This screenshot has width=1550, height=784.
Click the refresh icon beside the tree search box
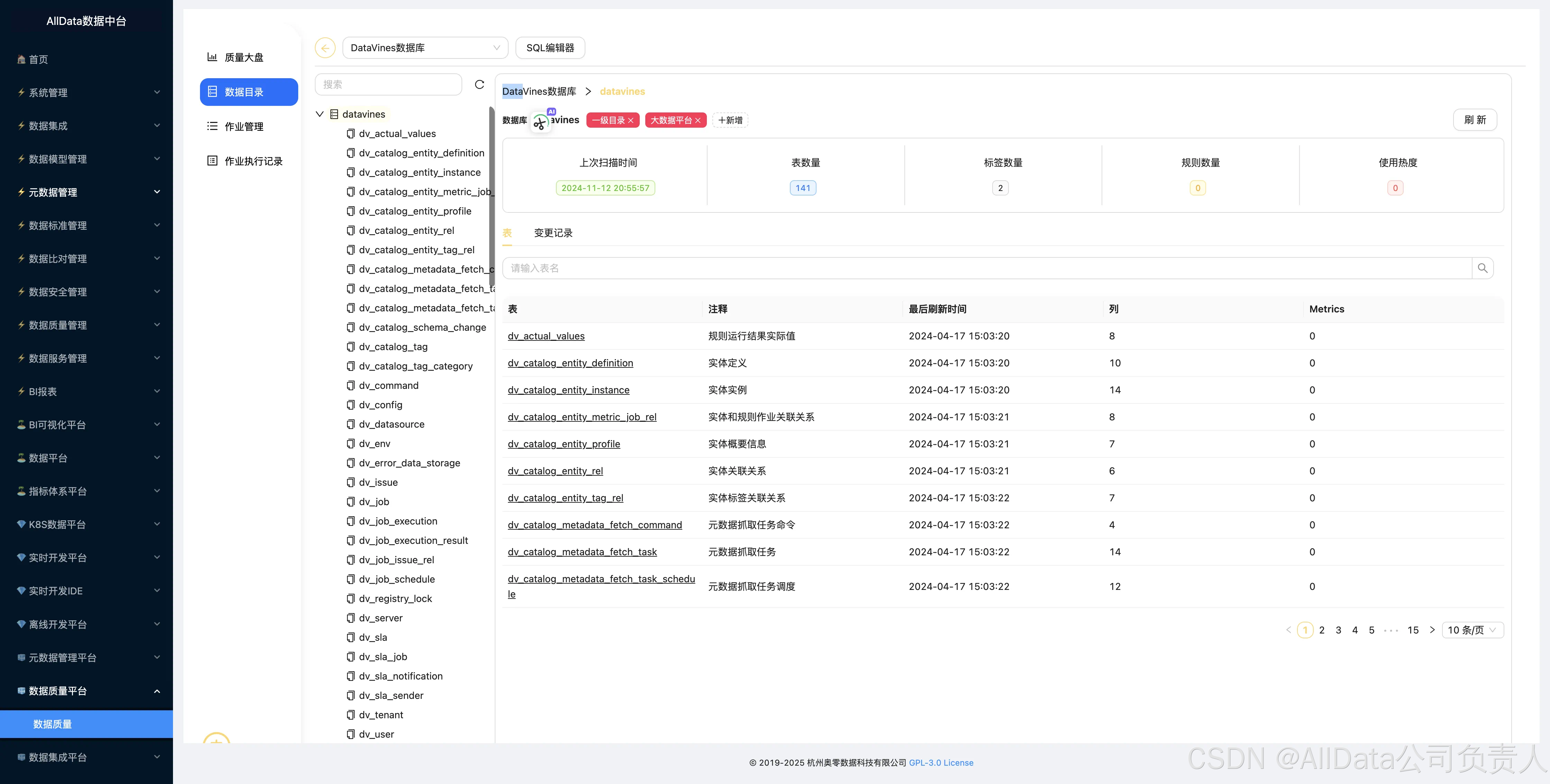479,84
